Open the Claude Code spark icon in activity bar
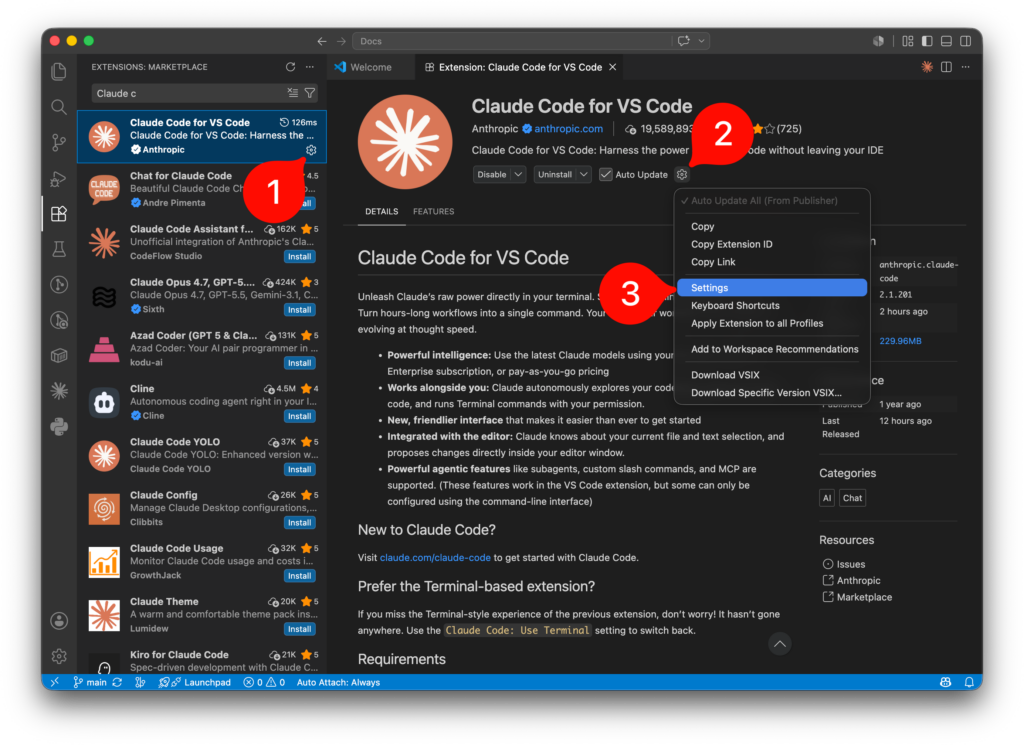This screenshot has height=745, width=1024. click(x=59, y=390)
